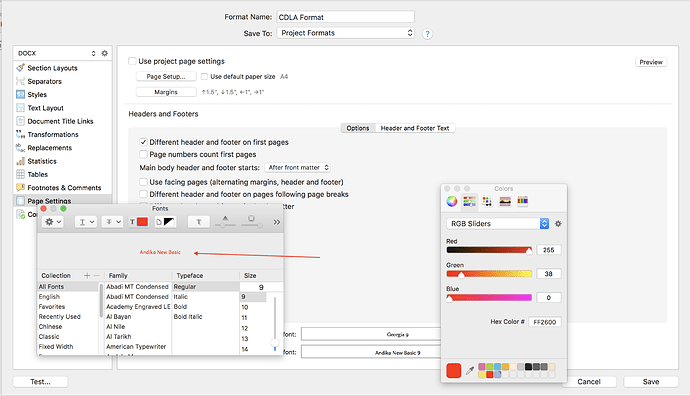Open Replacements settings in sidebar
690x396 pixels.
tap(49, 148)
